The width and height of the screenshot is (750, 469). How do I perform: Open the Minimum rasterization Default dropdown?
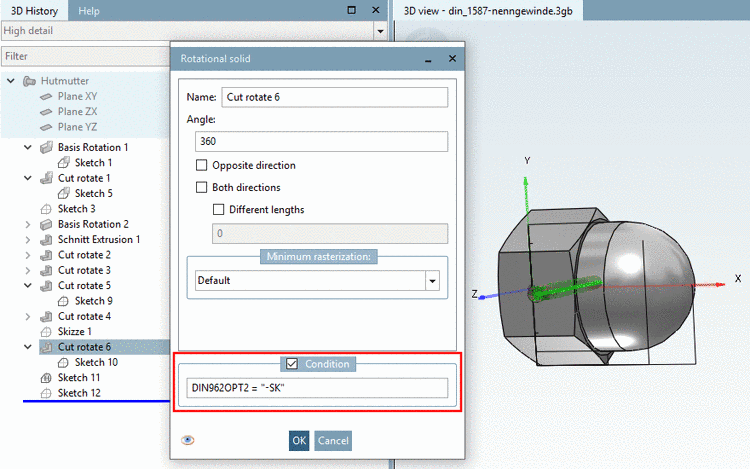click(x=432, y=281)
